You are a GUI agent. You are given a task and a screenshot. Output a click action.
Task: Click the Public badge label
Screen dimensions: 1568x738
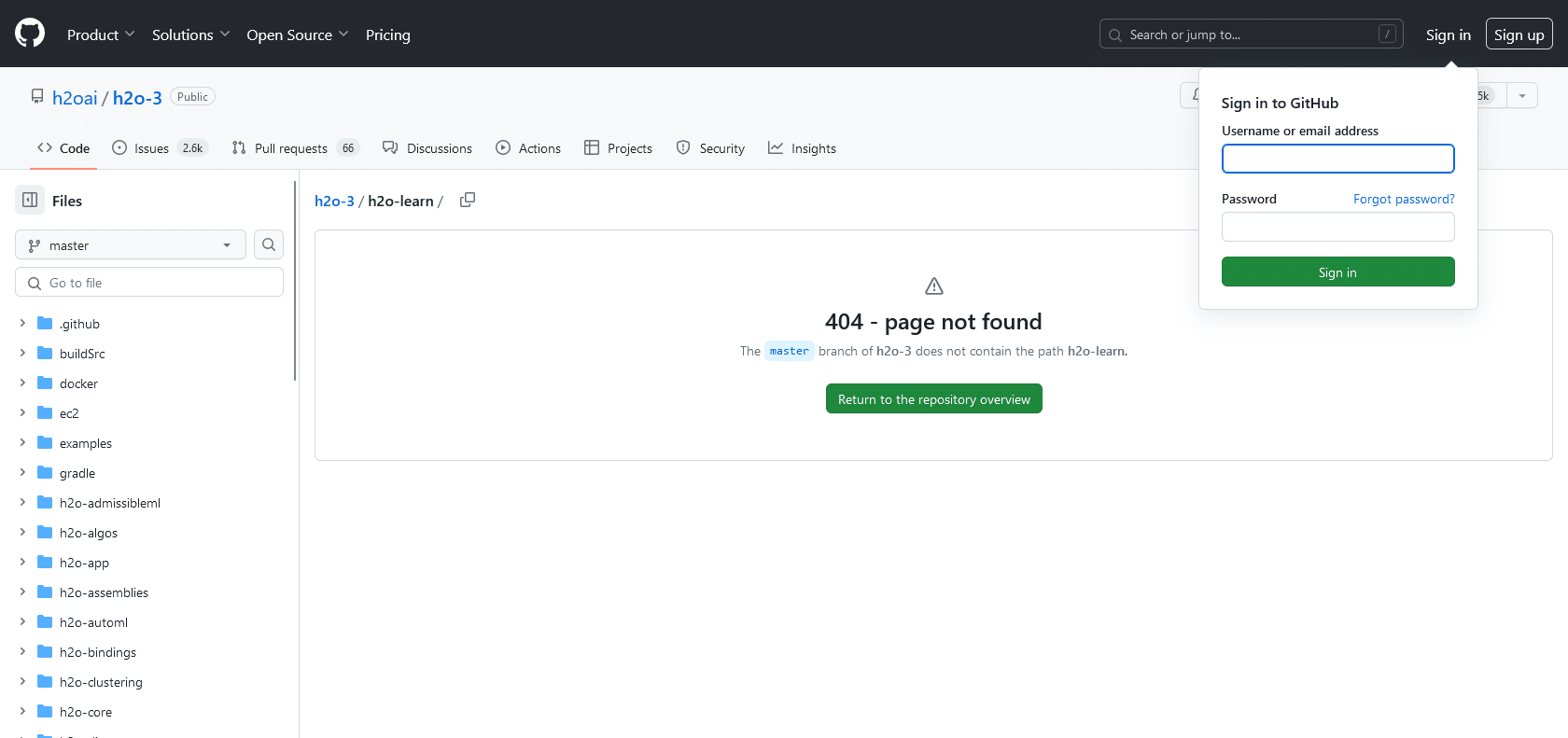[192, 96]
